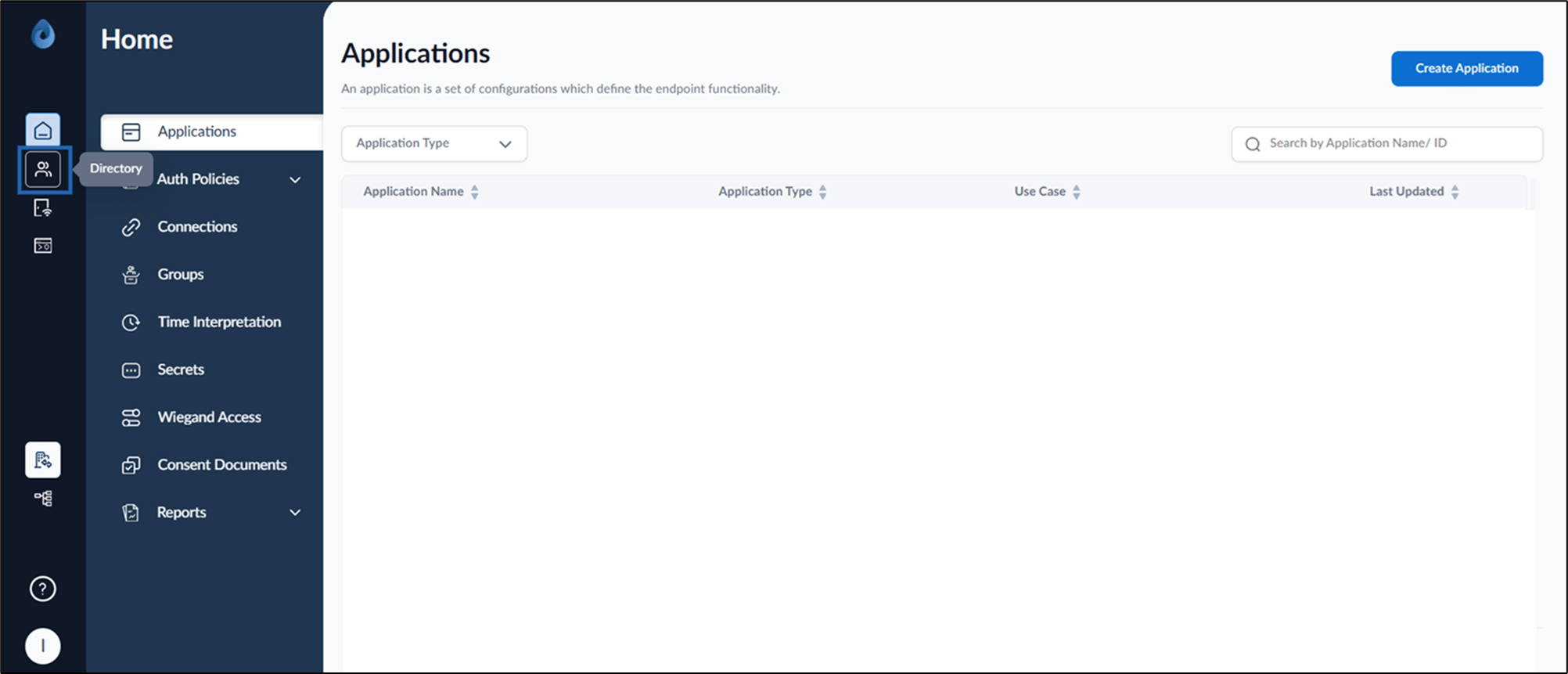
Task: Expand the Reports submenu chevron
Action: (x=295, y=513)
